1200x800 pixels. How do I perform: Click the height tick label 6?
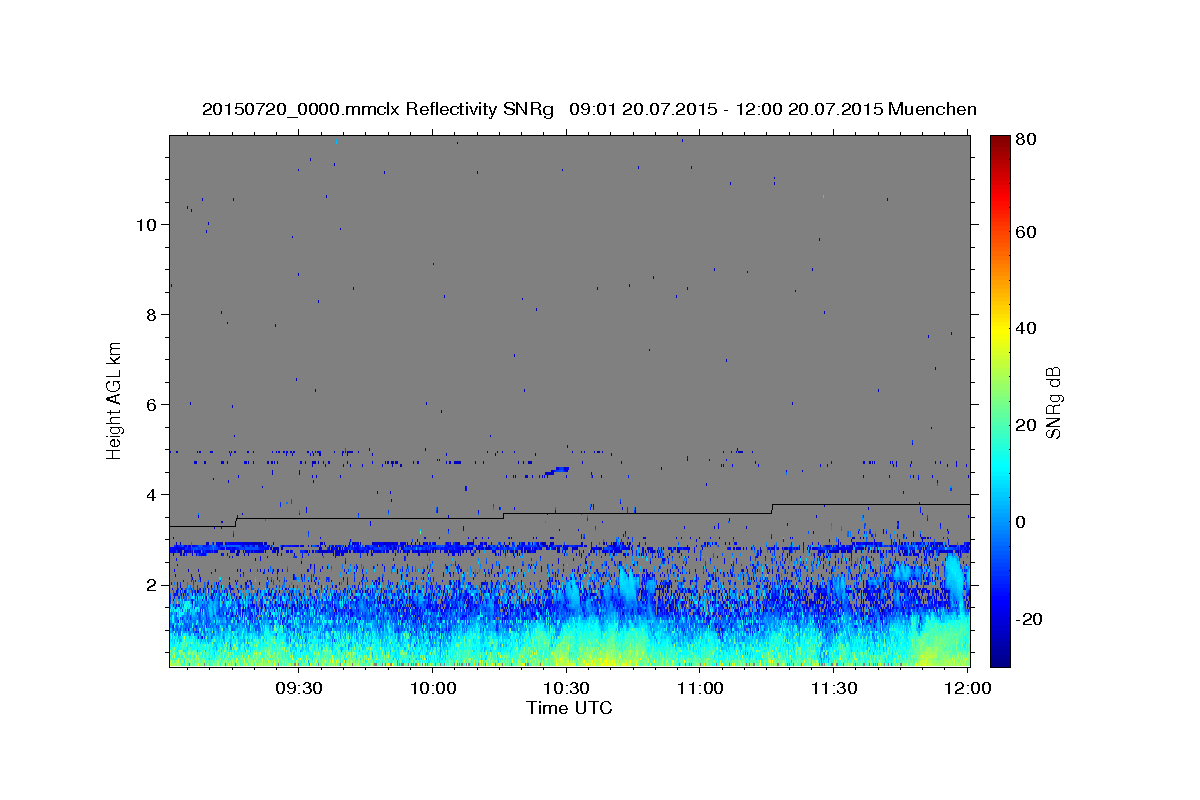point(151,404)
